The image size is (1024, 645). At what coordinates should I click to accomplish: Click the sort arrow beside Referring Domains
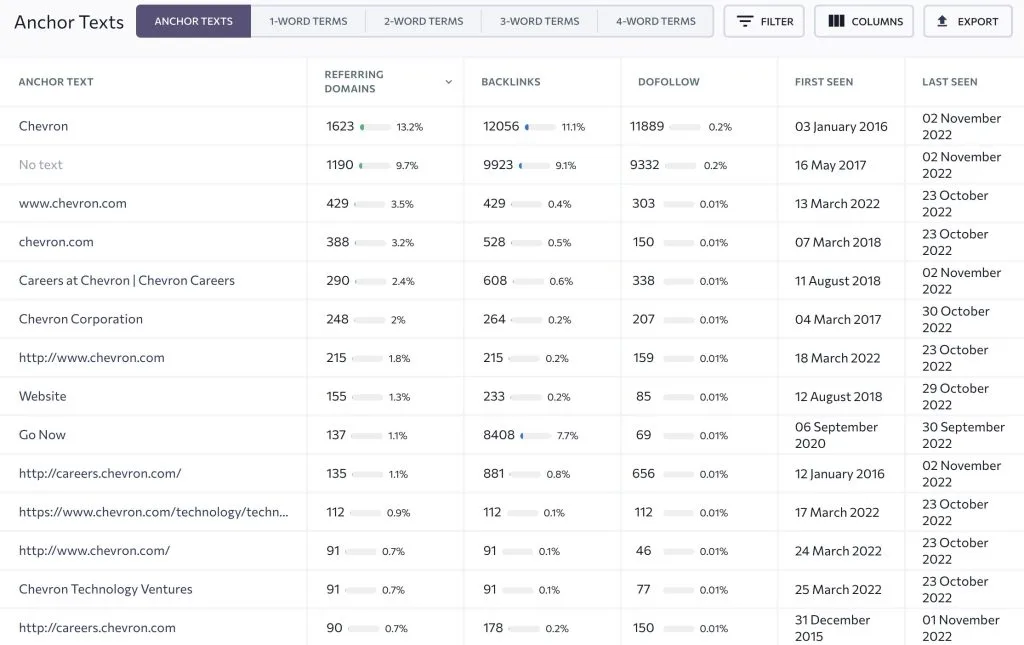tap(449, 82)
